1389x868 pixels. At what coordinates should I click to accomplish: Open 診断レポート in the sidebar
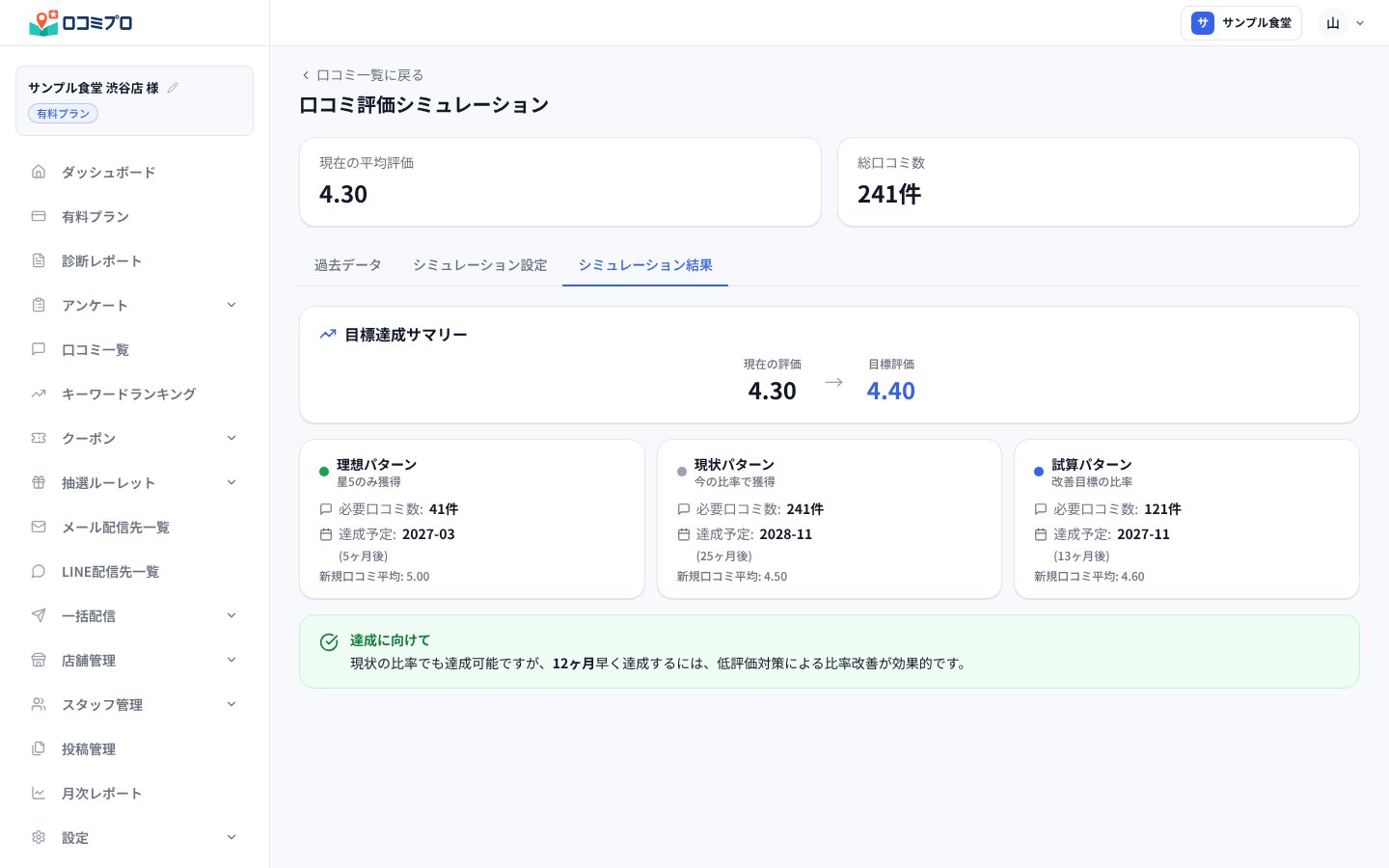tap(134, 260)
